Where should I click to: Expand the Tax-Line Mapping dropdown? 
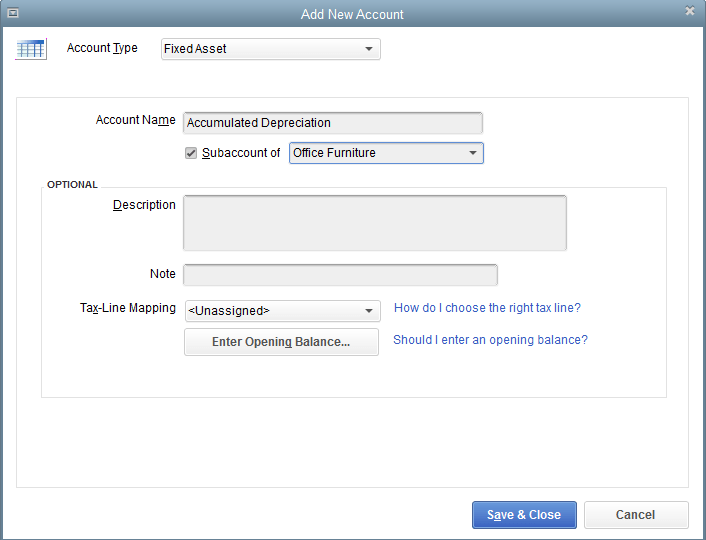pos(368,311)
